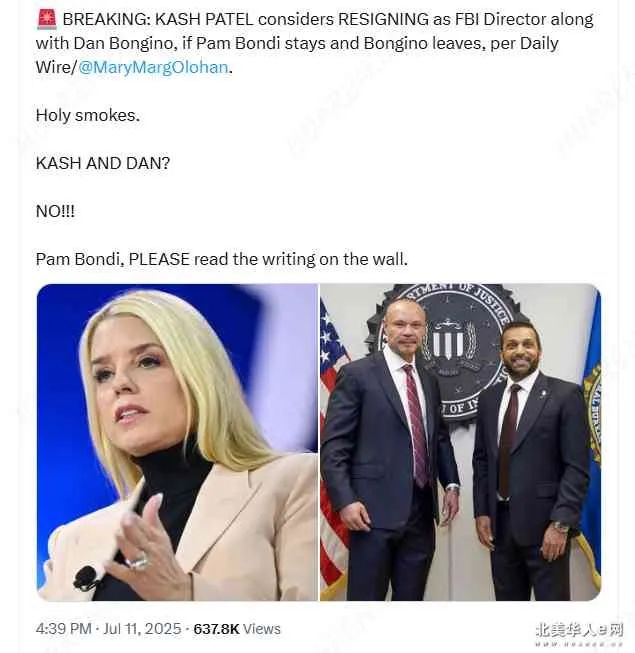Click the watermark logo in bottom-right corner
Image resolution: width=635 pixels, height=653 pixels.
coord(579,632)
